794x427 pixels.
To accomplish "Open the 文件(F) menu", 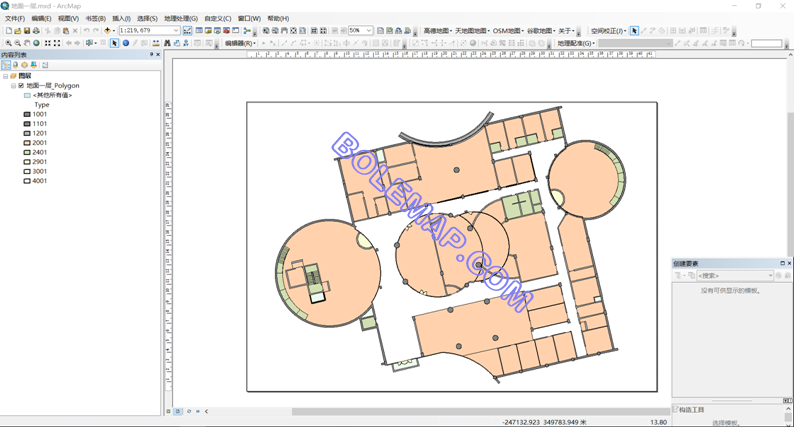I will coord(15,18).
